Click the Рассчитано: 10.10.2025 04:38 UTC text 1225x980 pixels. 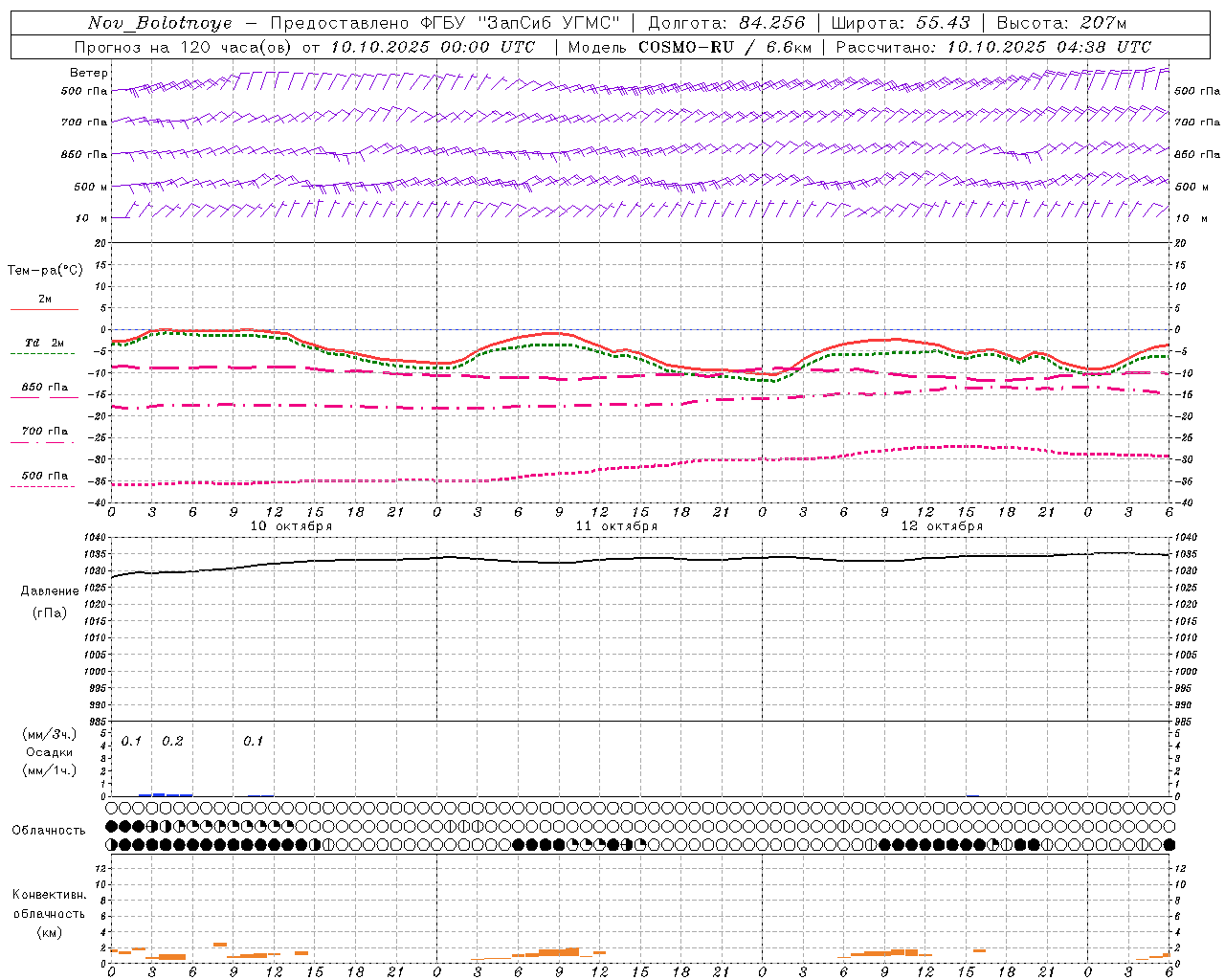(x=993, y=47)
